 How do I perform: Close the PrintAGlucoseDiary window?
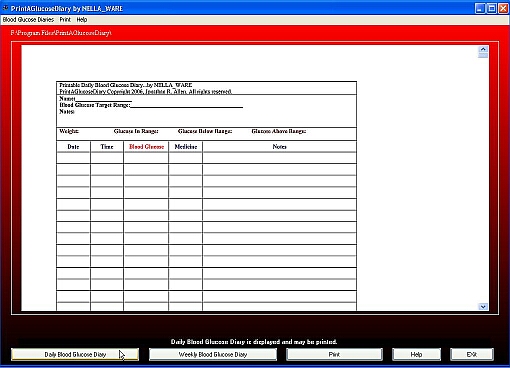503,8
